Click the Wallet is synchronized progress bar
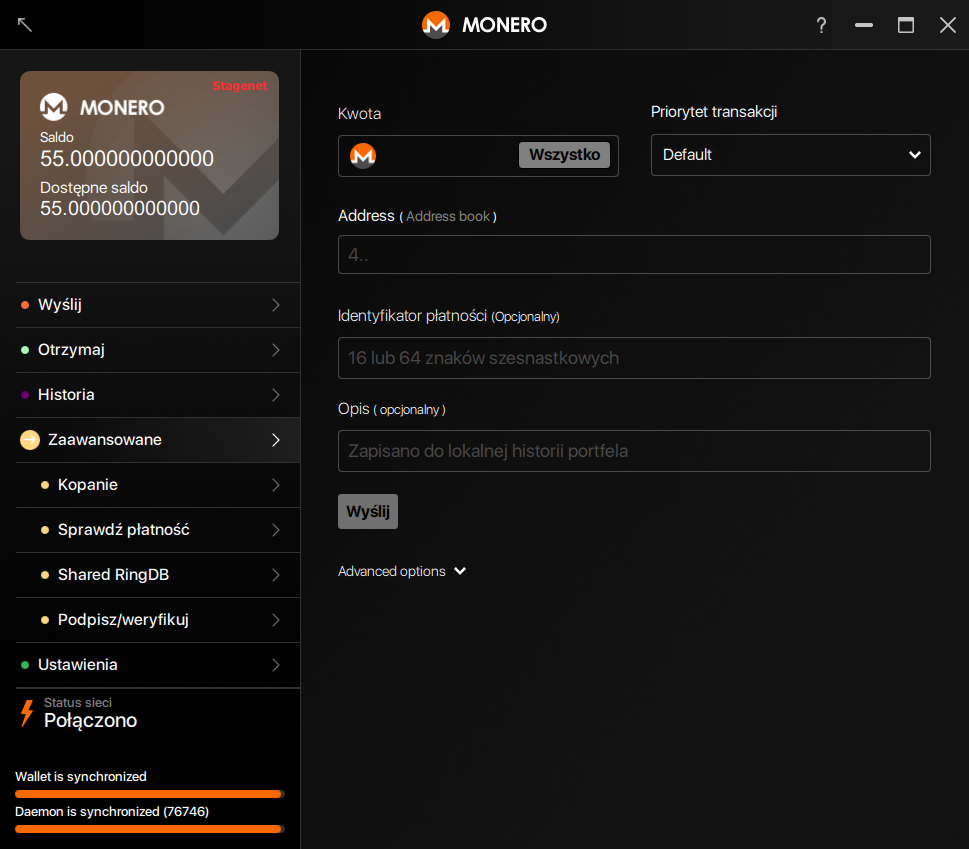969x849 pixels. click(x=150, y=794)
